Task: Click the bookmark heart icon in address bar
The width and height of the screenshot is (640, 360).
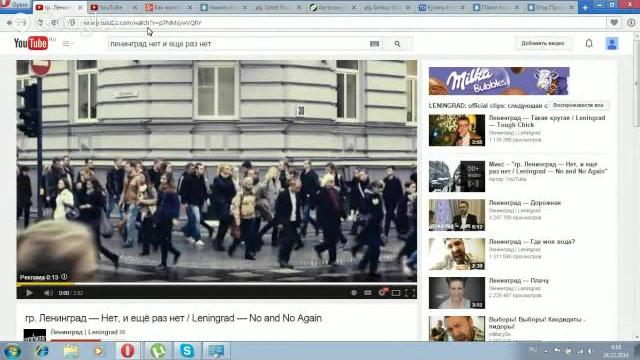Action: (x=614, y=23)
